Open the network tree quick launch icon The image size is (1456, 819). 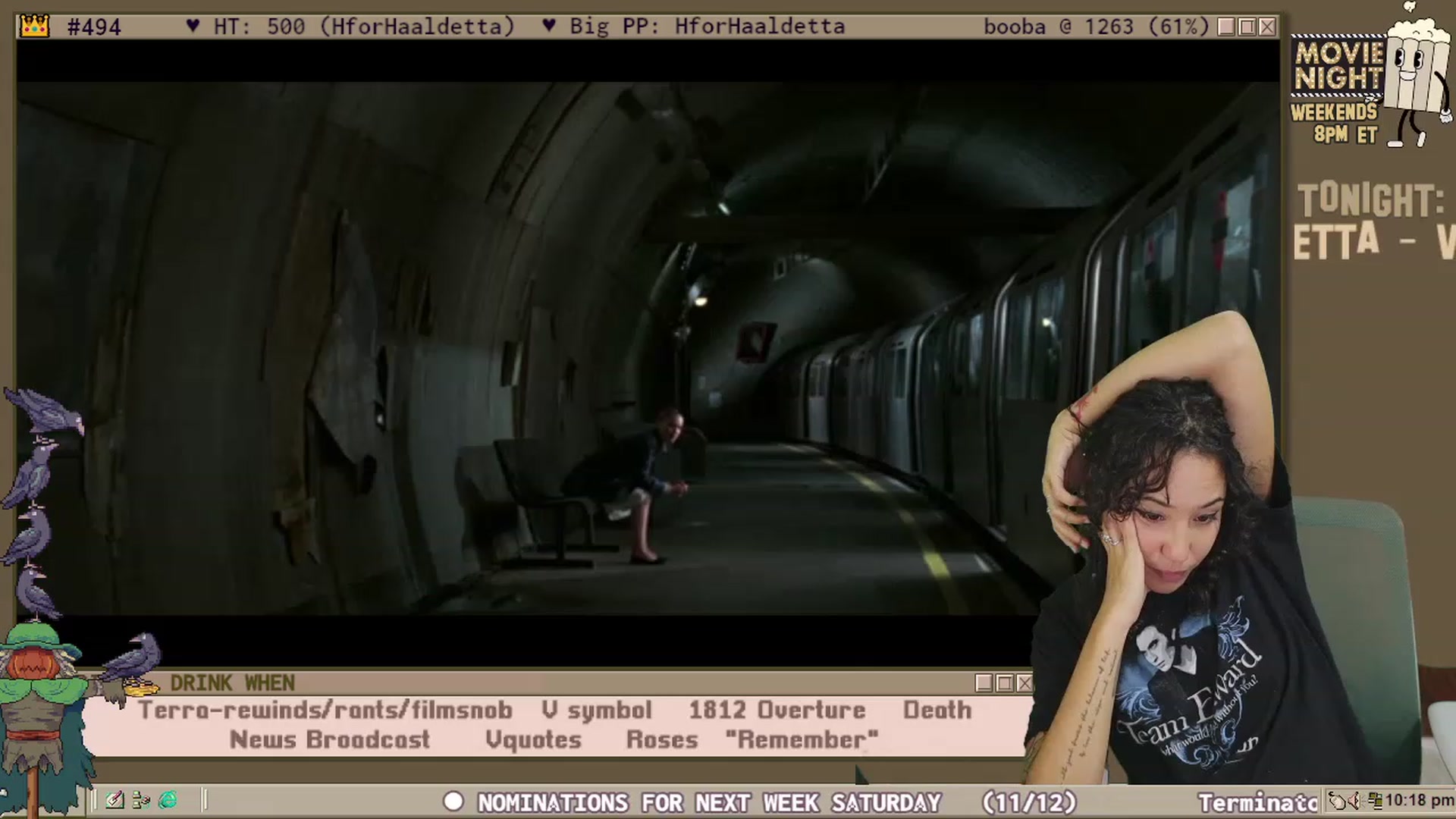tap(141, 800)
